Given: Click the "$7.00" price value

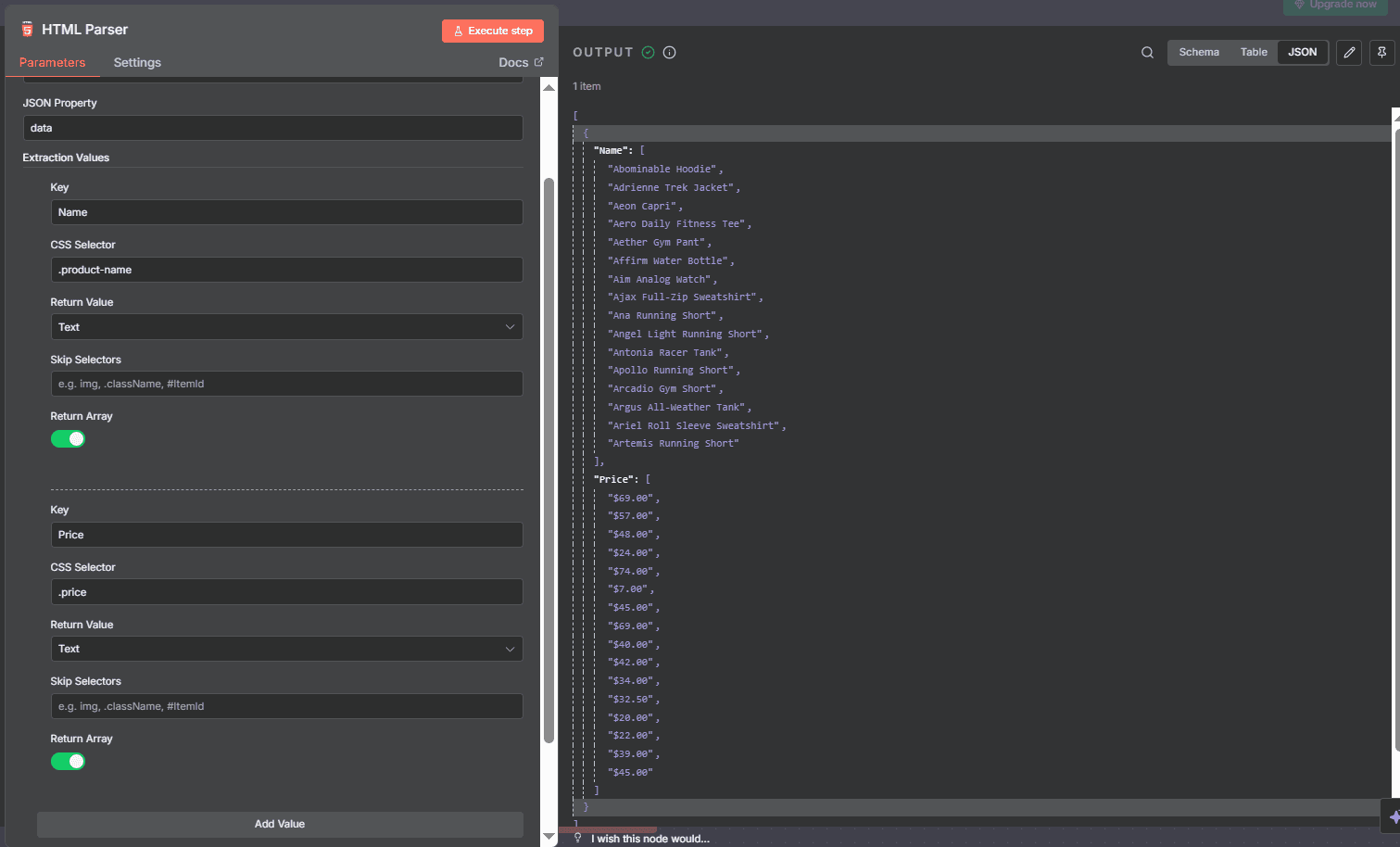Looking at the screenshot, I should click(x=627, y=588).
